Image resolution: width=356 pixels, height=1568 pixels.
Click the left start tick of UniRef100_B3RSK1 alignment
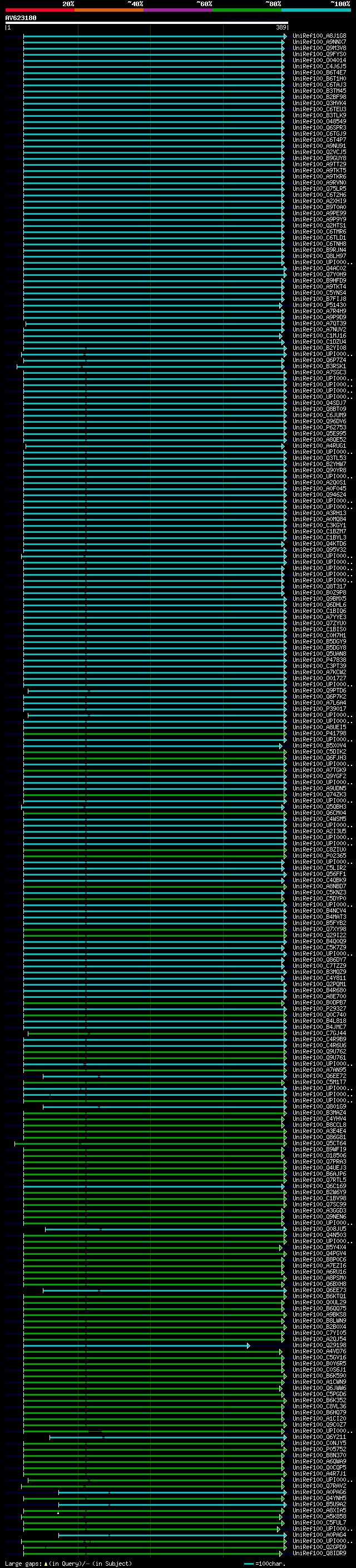coord(17,367)
